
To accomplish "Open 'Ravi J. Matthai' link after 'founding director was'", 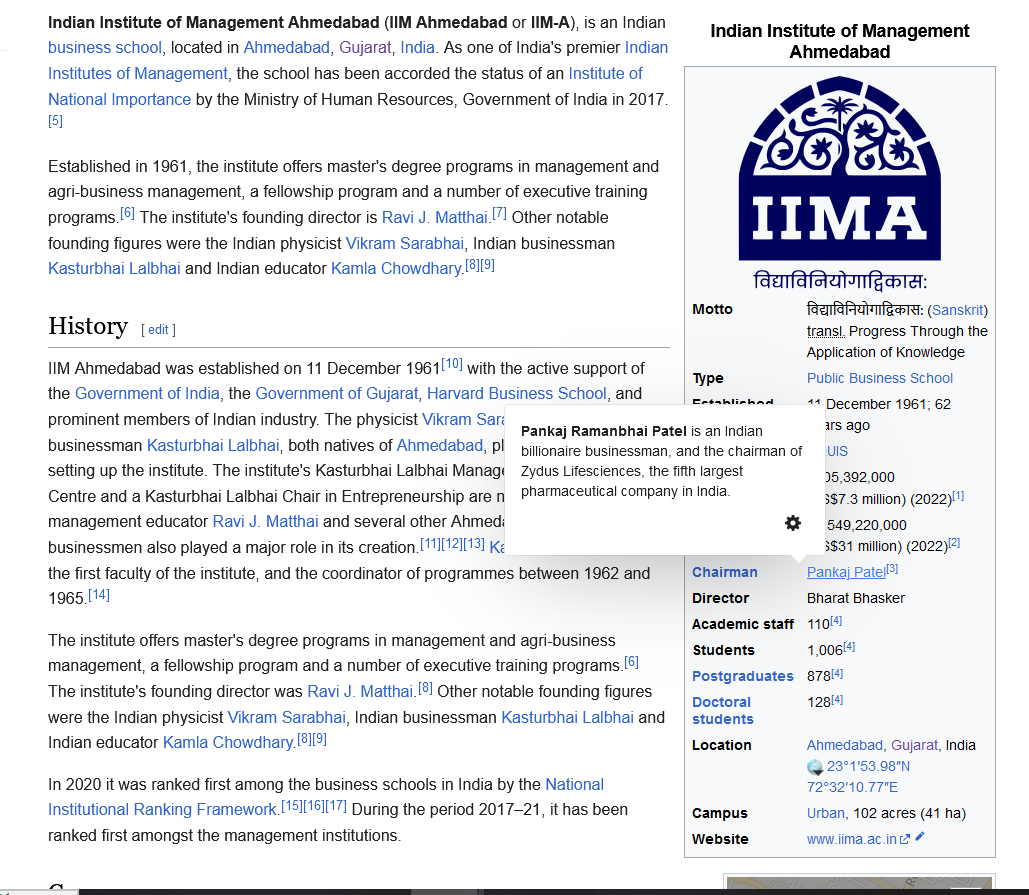I will 360,692.
